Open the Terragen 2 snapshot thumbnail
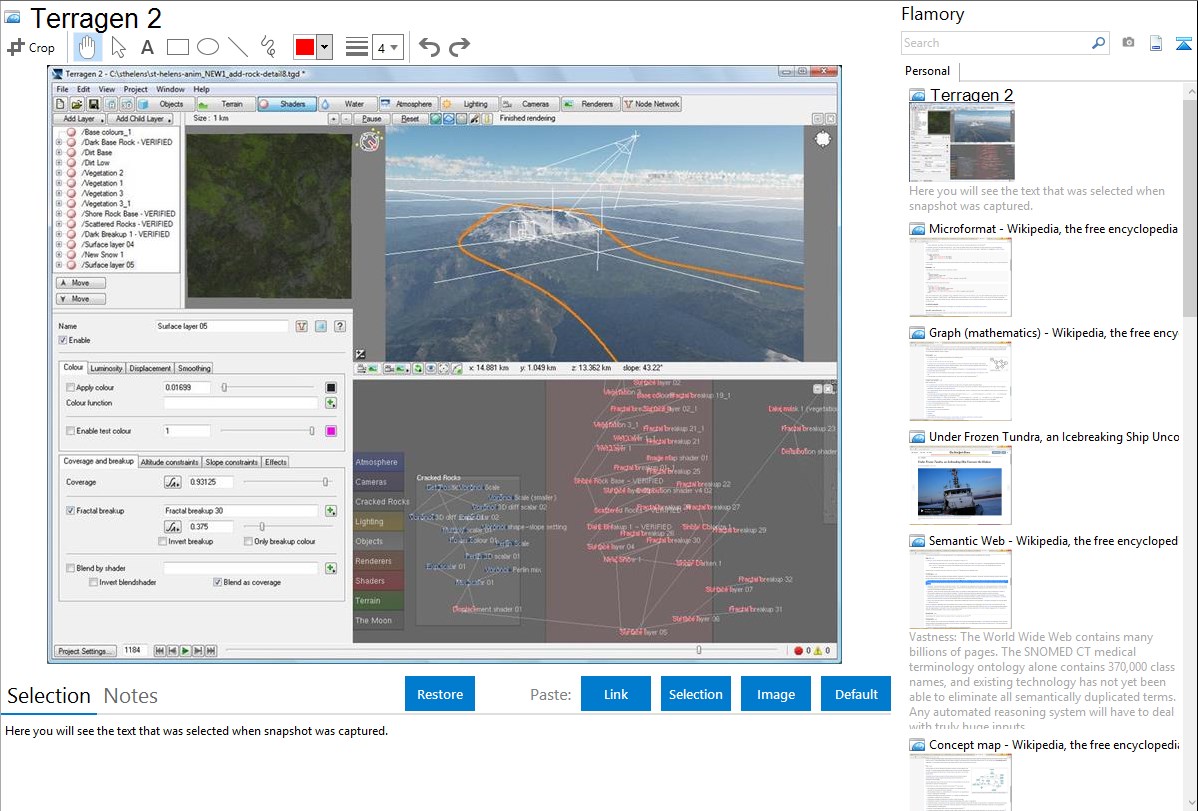Image resolution: width=1198 pixels, height=811 pixels. pyautogui.click(x=962, y=144)
